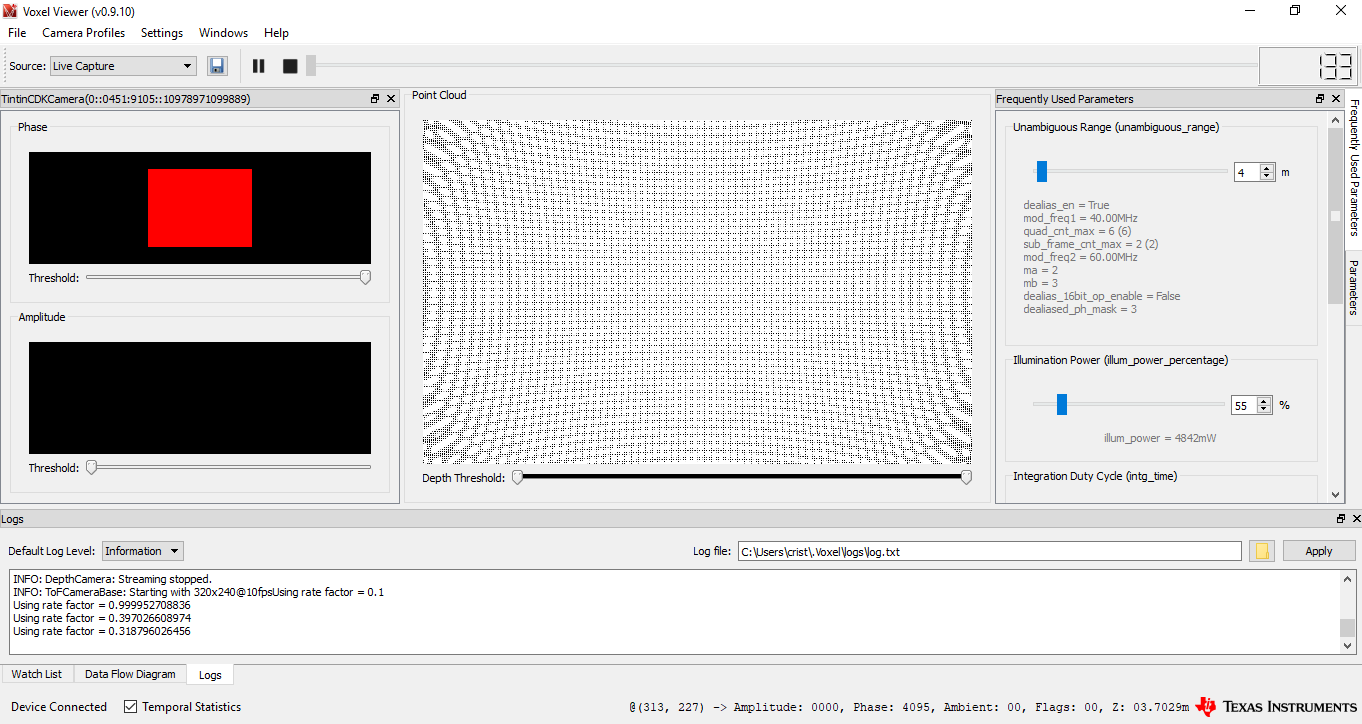Click the Point Cloud view
This screenshot has width=1362, height=724.
coord(697,292)
